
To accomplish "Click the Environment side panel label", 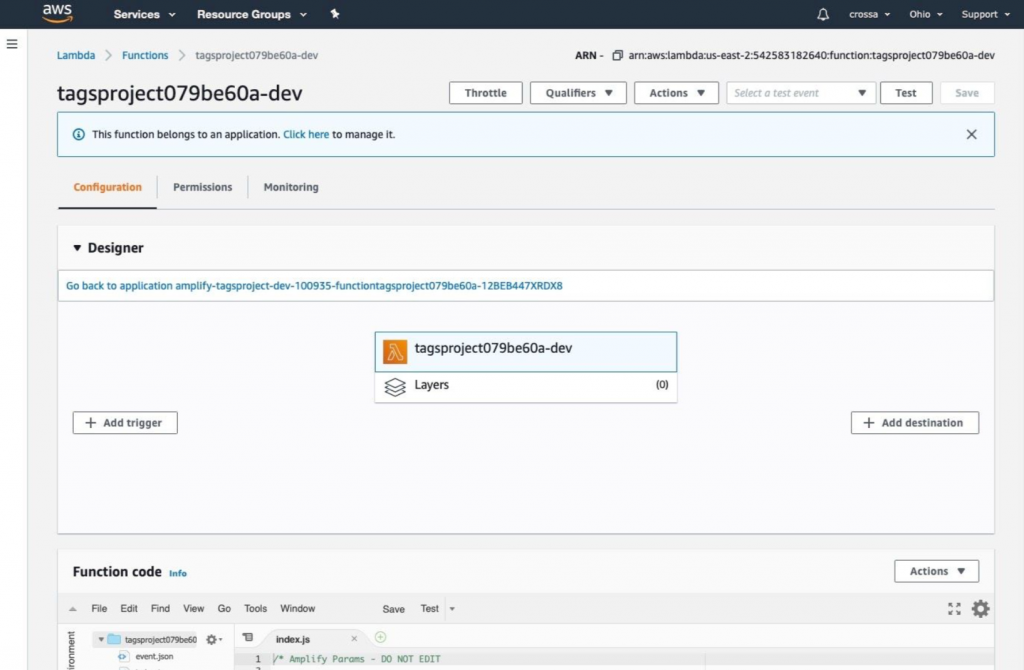I will [71, 650].
